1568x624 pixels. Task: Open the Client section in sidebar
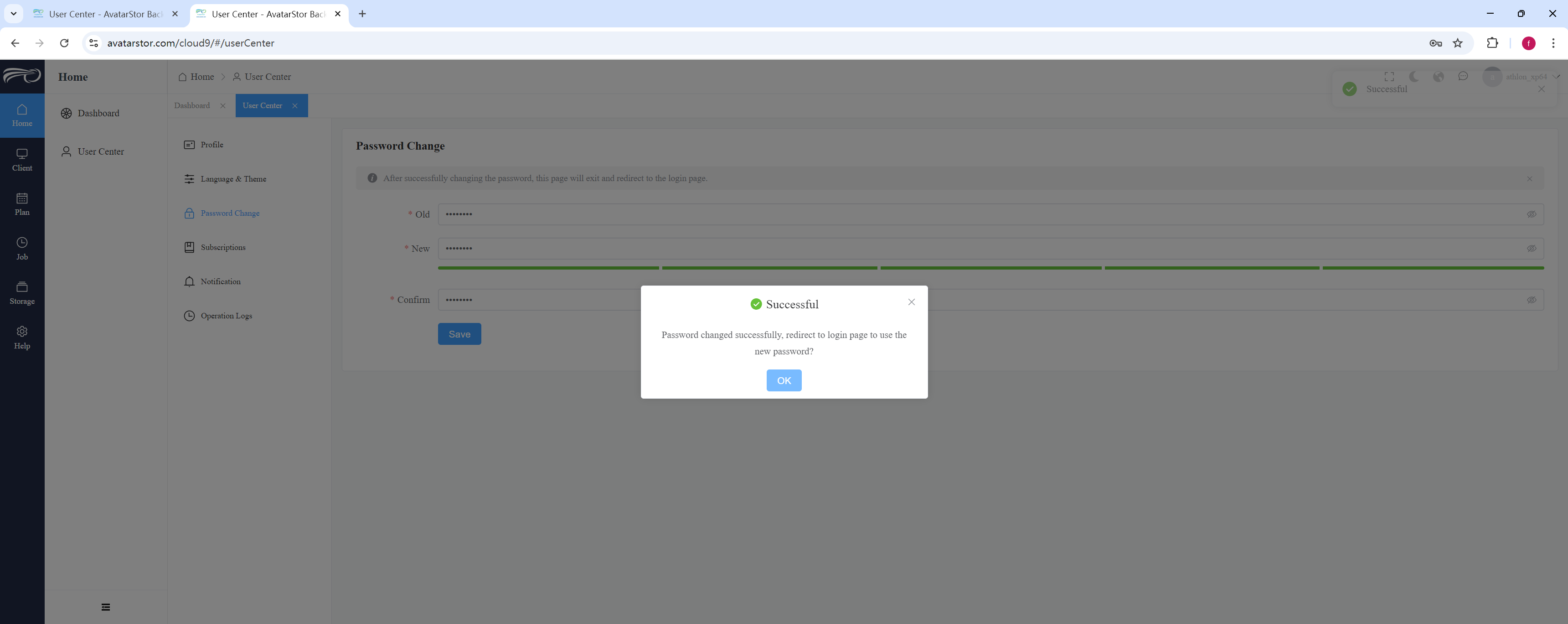click(22, 160)
